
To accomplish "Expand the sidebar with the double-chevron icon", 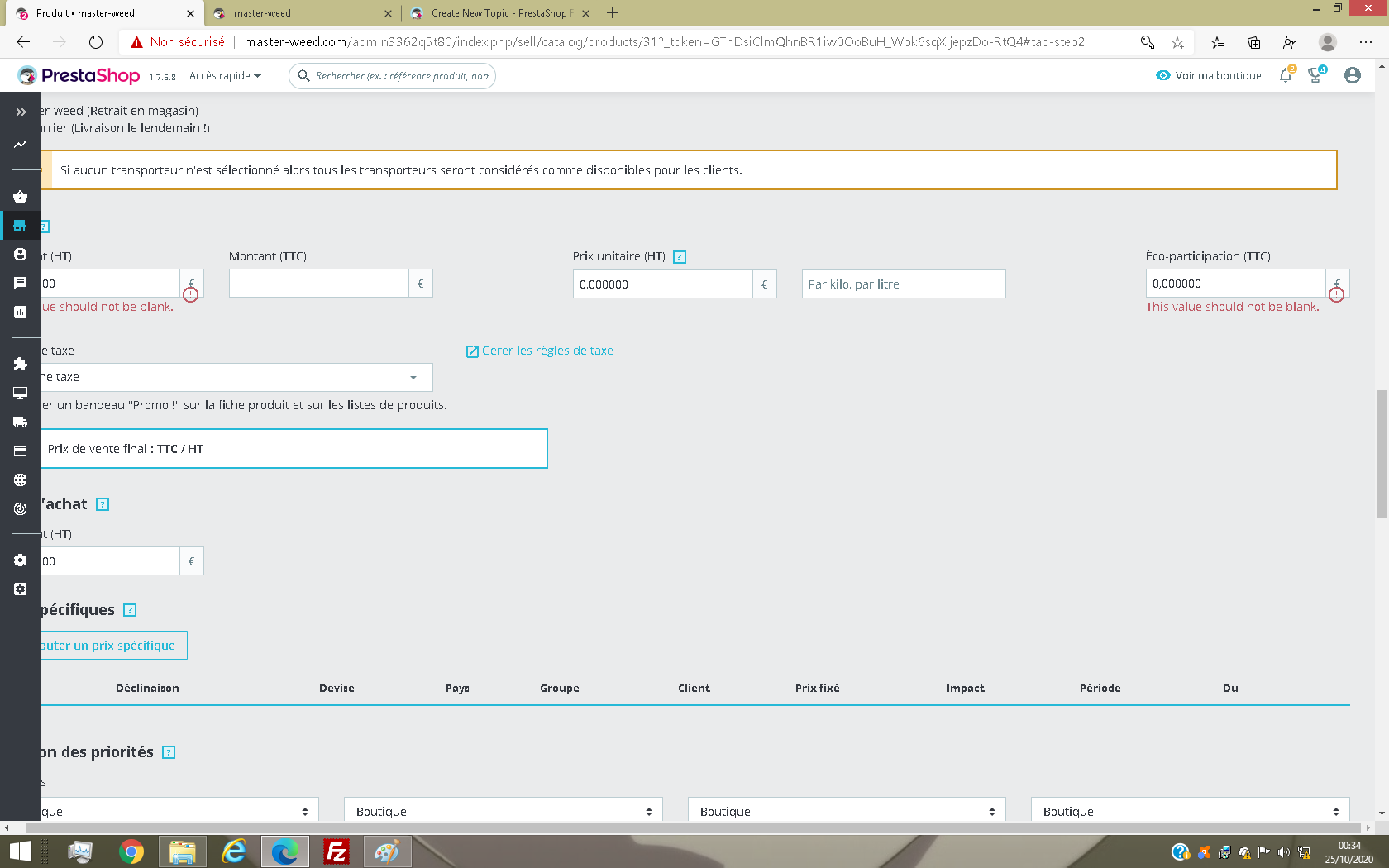I will click(x=21, y=112).
